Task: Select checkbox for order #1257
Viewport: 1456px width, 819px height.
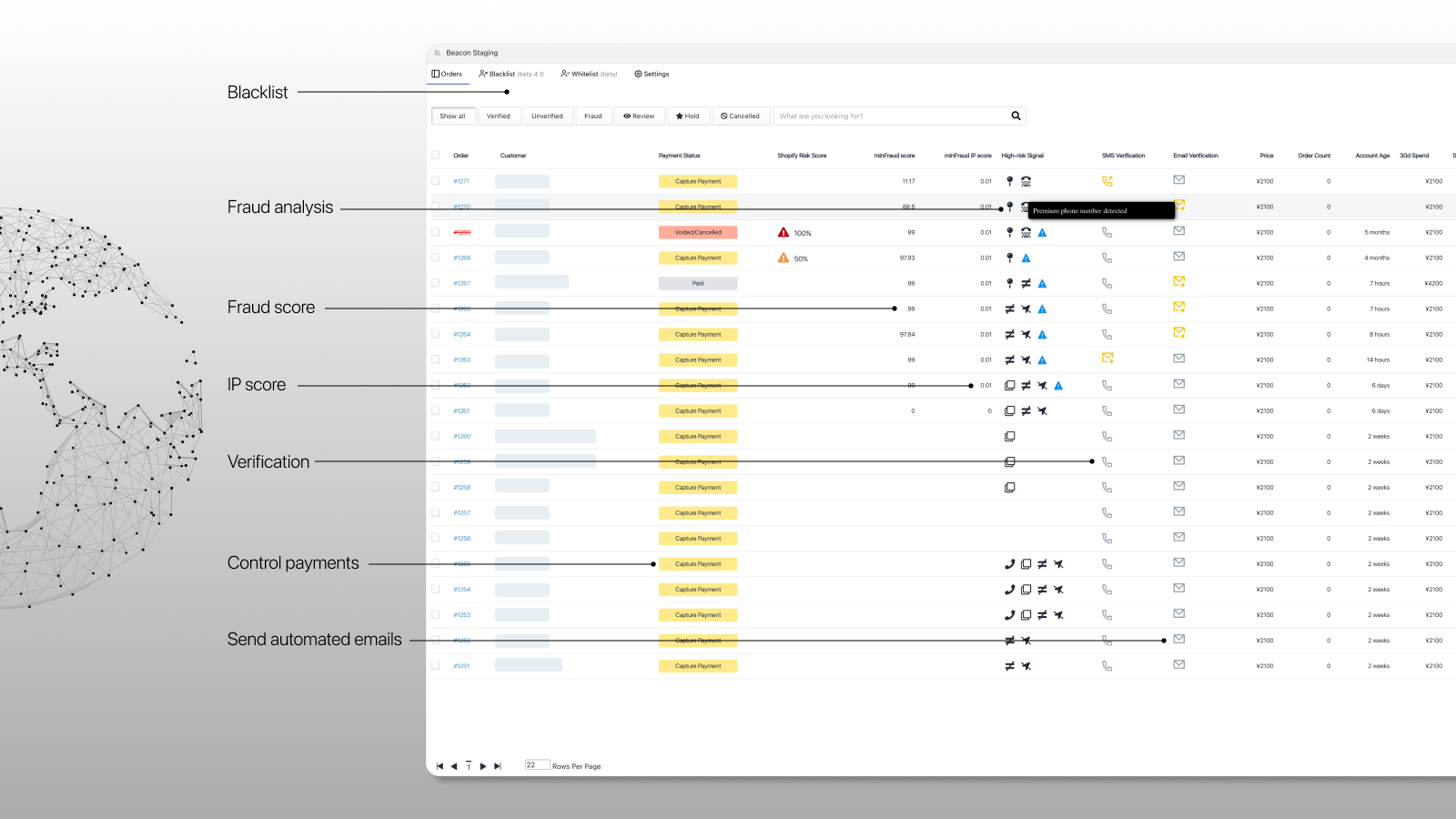Action: (435, 512)
